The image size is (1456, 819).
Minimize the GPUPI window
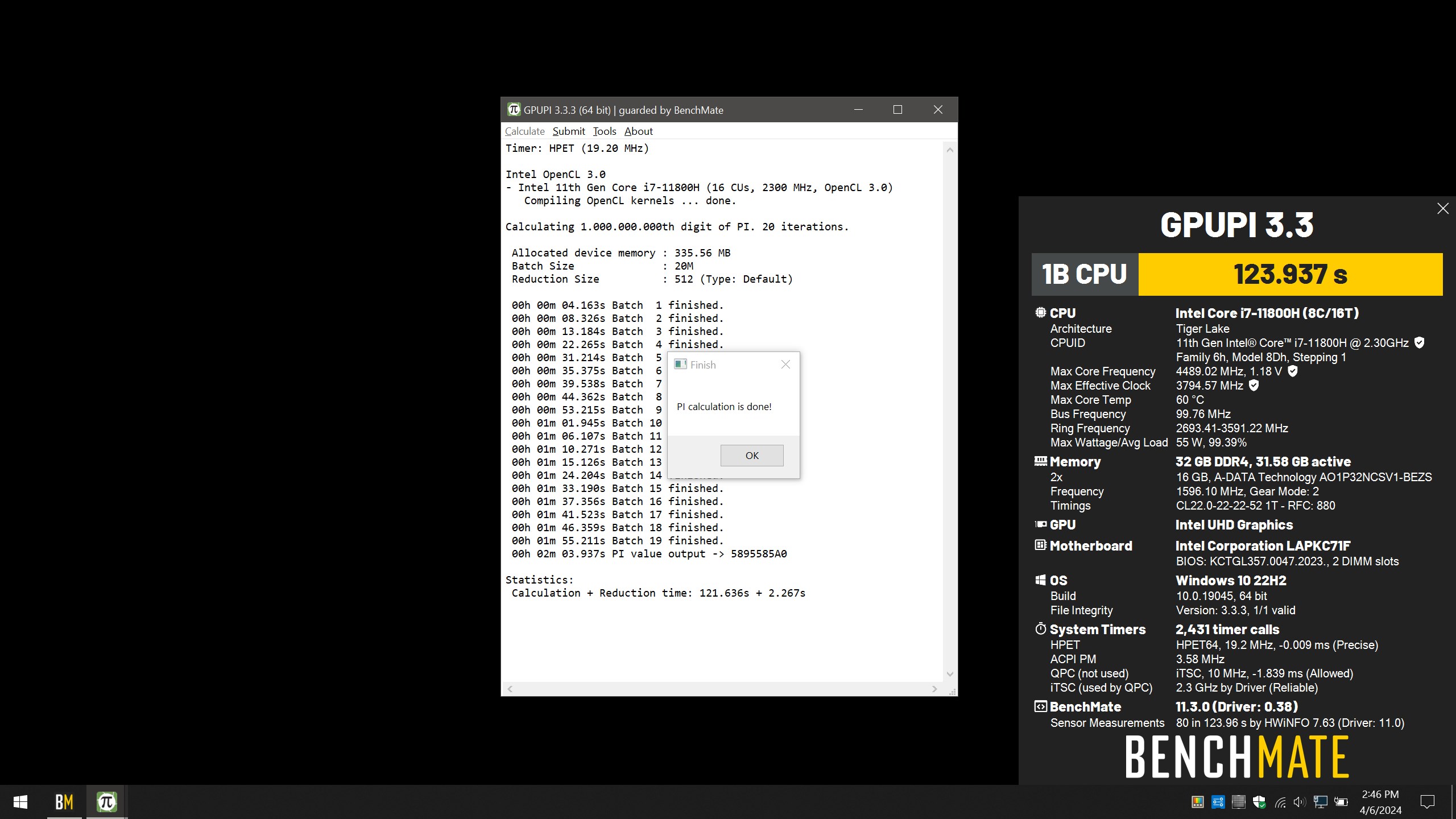pyautogui.click(x=858, y=110)
